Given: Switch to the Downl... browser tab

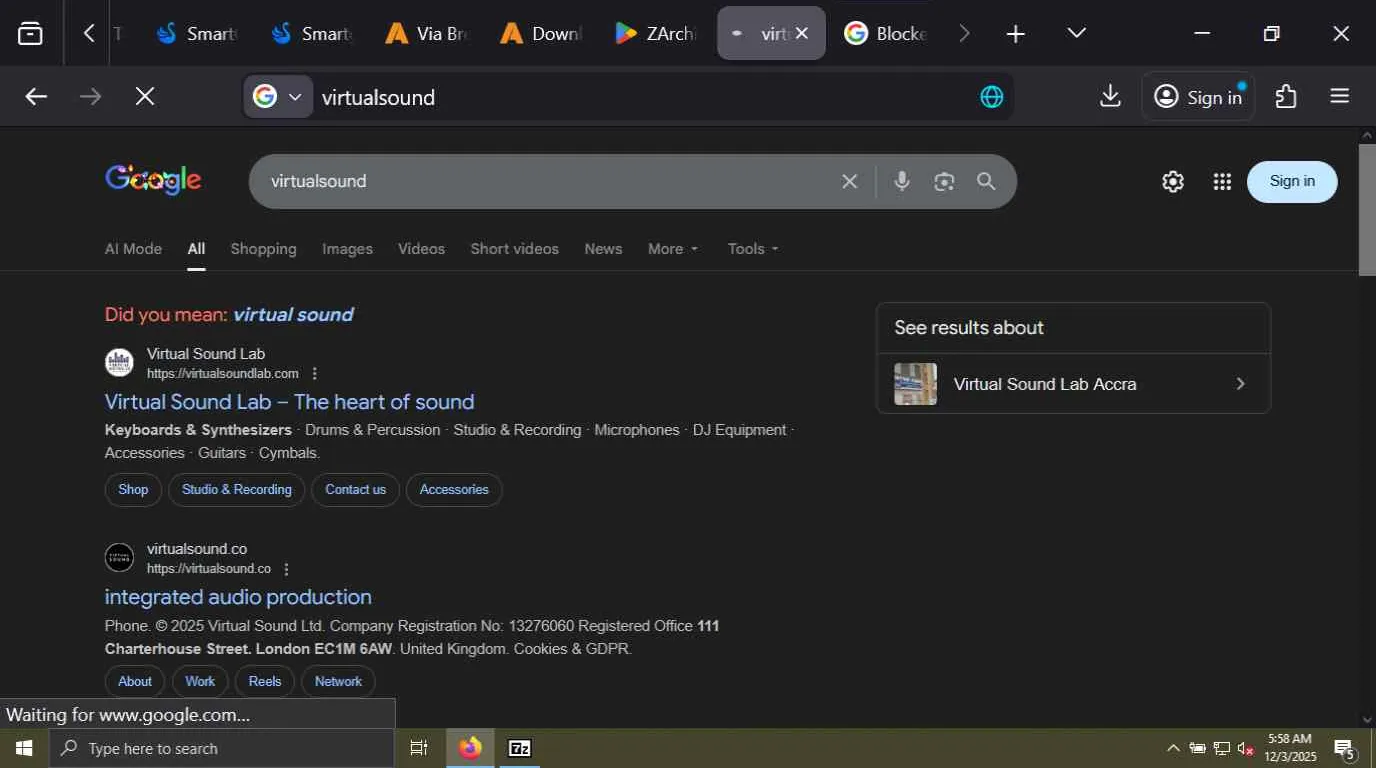Looking at the screenshot, I should [x=541, y=34].
